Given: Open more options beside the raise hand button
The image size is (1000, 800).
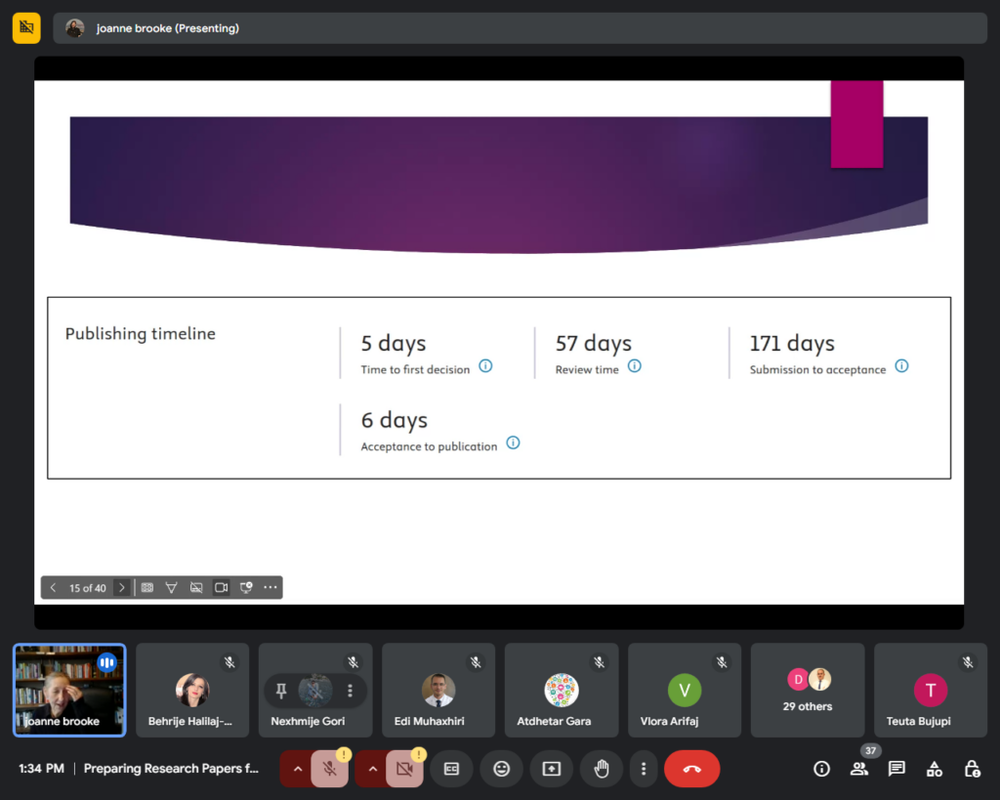Looking at the screenshot, I should (x=643, y=769).
